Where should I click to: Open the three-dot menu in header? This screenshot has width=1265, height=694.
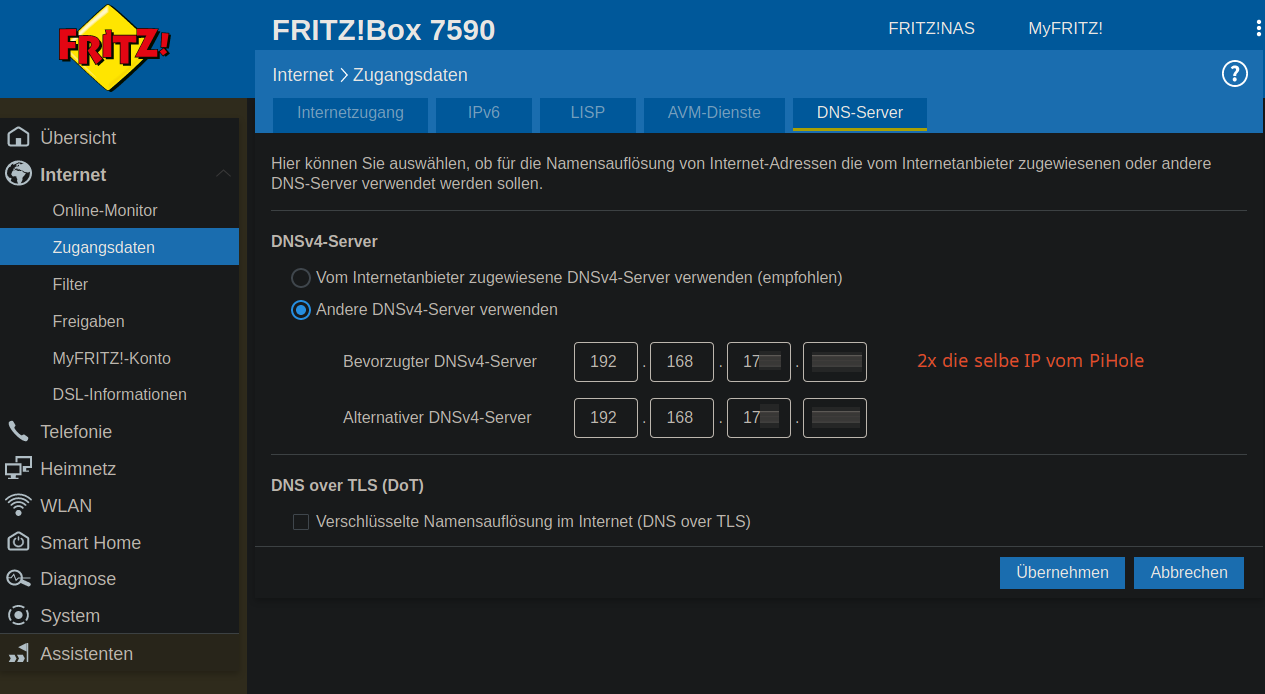[1258, 28]
